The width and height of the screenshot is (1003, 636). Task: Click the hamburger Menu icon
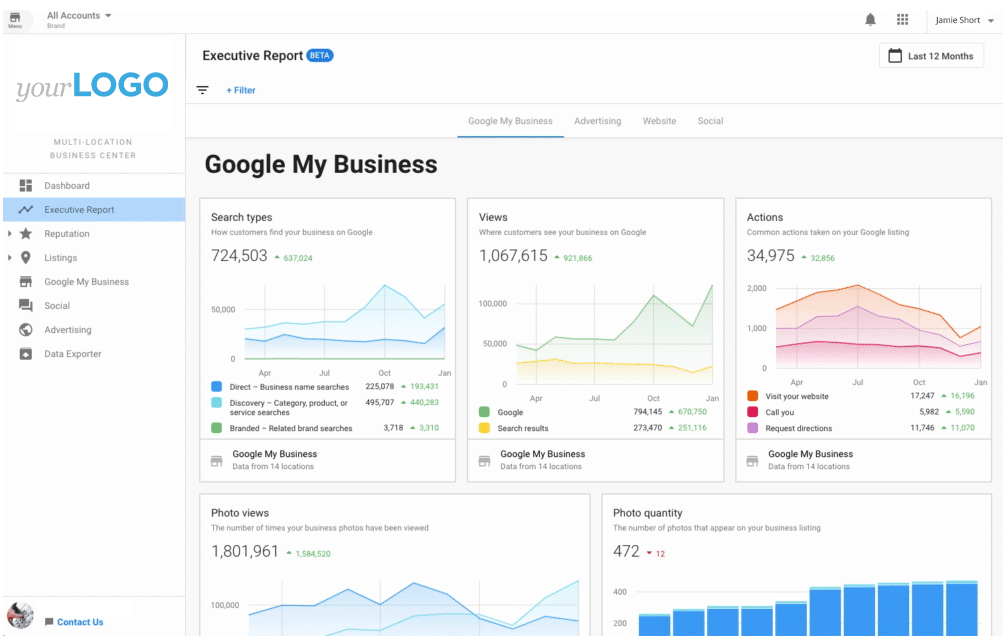pyautogui.click(x=15, y=20)
